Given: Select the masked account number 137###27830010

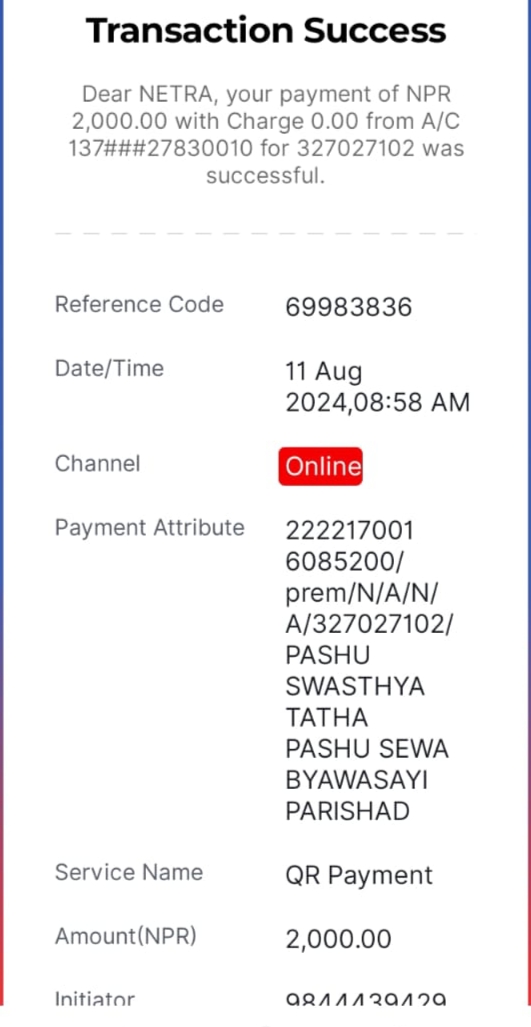Looking at the screenshot, I should point(160,149).
